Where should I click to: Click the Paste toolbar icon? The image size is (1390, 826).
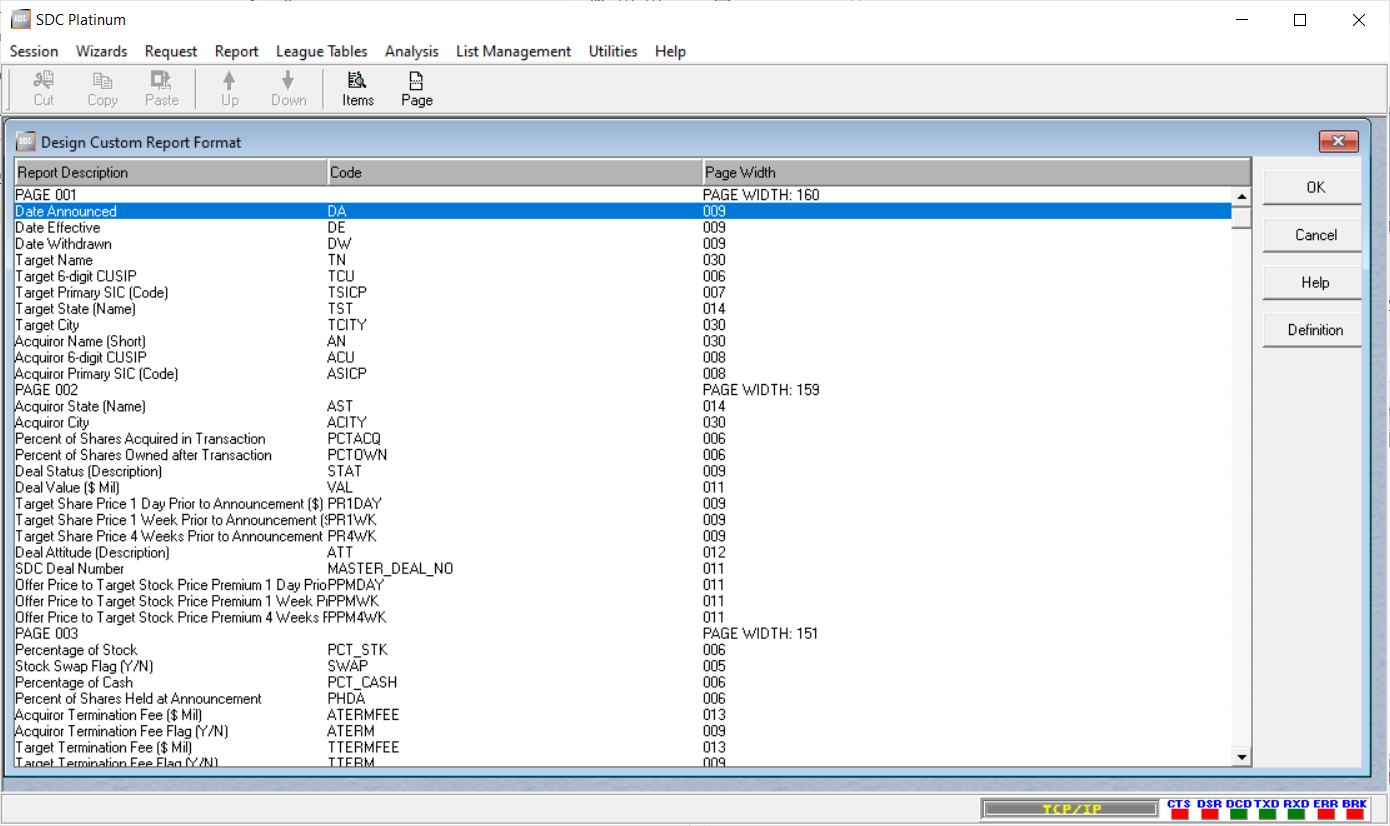tap(161, 88)
